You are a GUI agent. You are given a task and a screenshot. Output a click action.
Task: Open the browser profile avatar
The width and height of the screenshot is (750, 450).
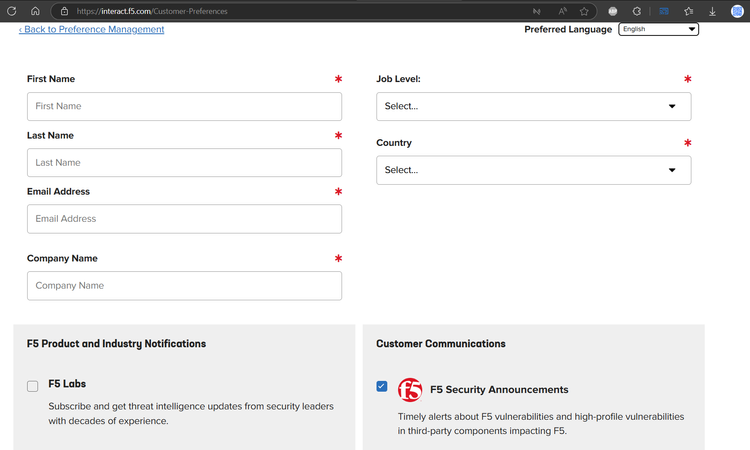click(737, 11)
